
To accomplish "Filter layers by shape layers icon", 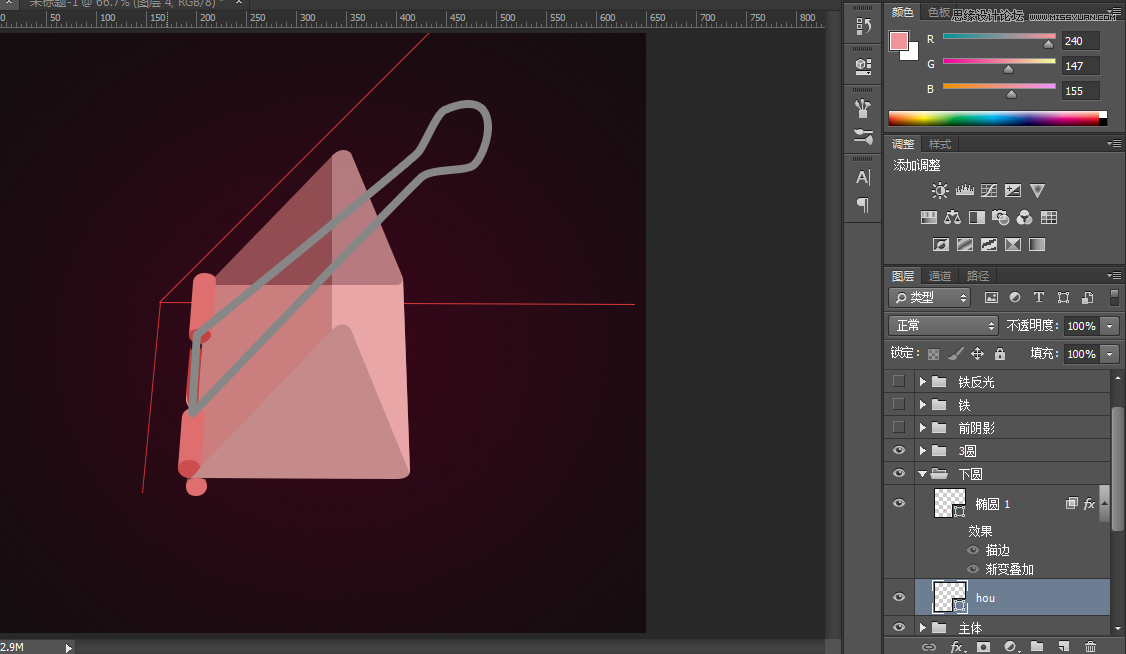I will click(1064, 297).
